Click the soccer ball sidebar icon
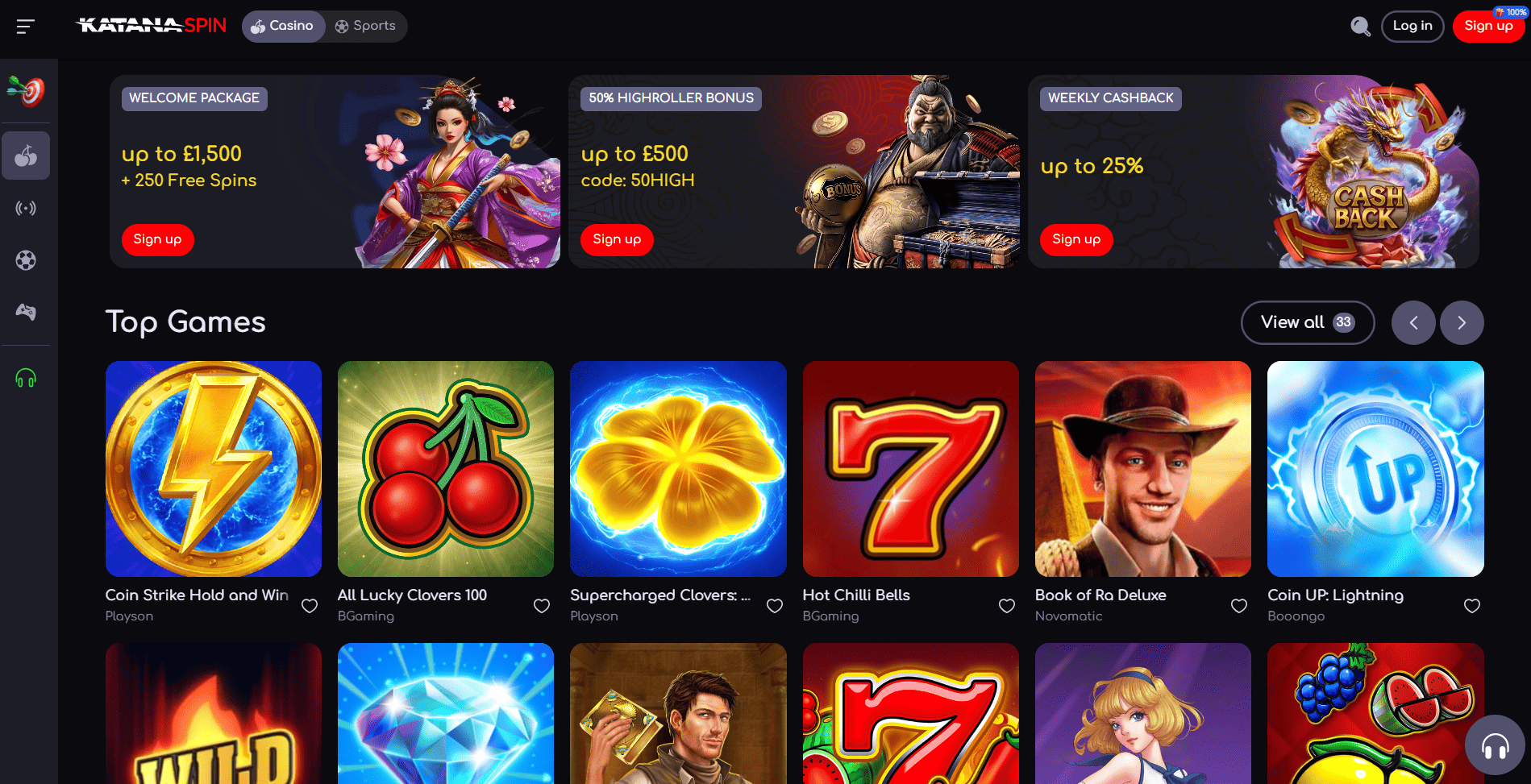Image resolution: width=1531 pixels, height=784 pixels. pyautogui.click(x=26, y=260)
